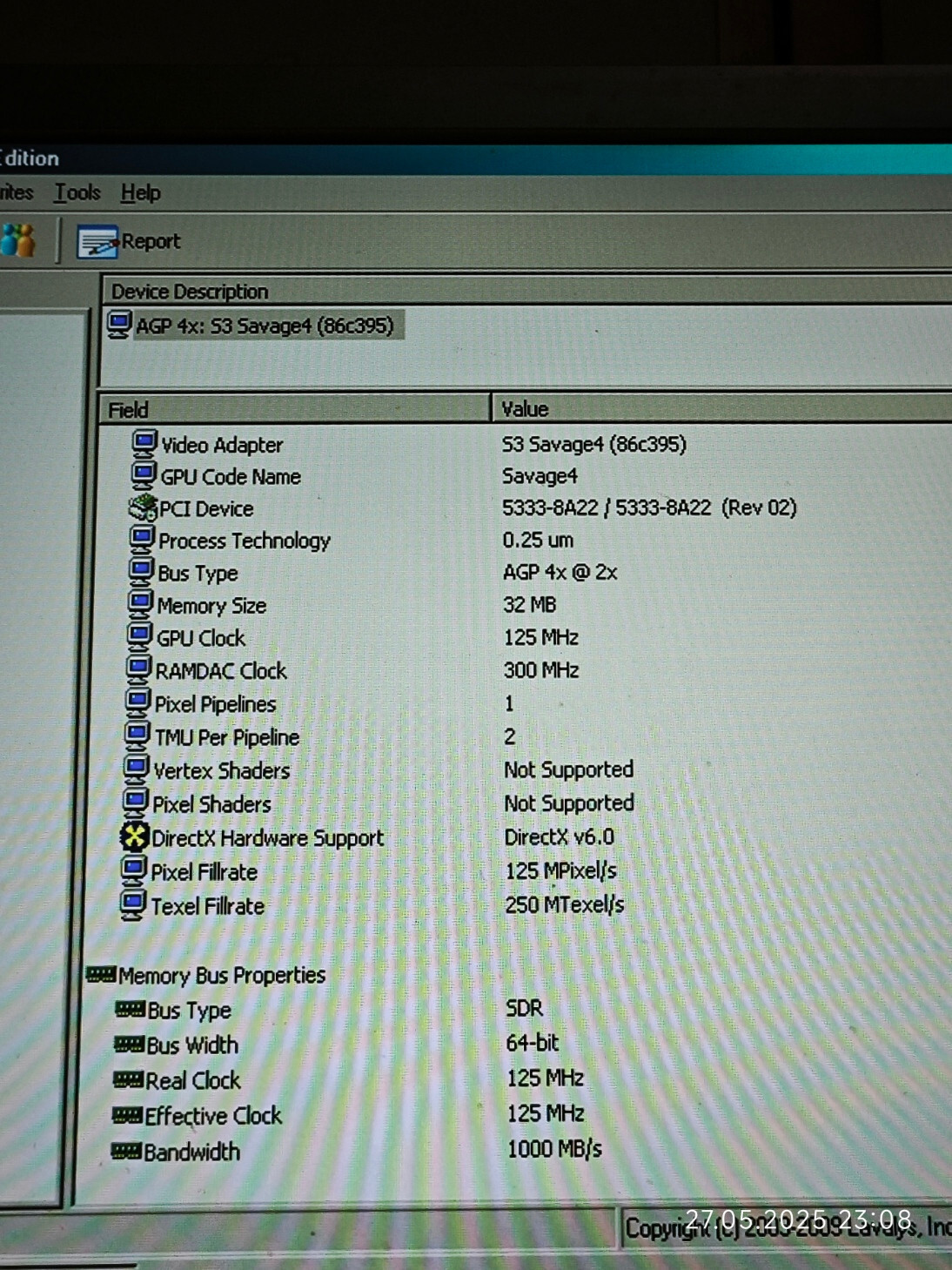Select the Pixel Pipelines value 1

pos(509,703)
